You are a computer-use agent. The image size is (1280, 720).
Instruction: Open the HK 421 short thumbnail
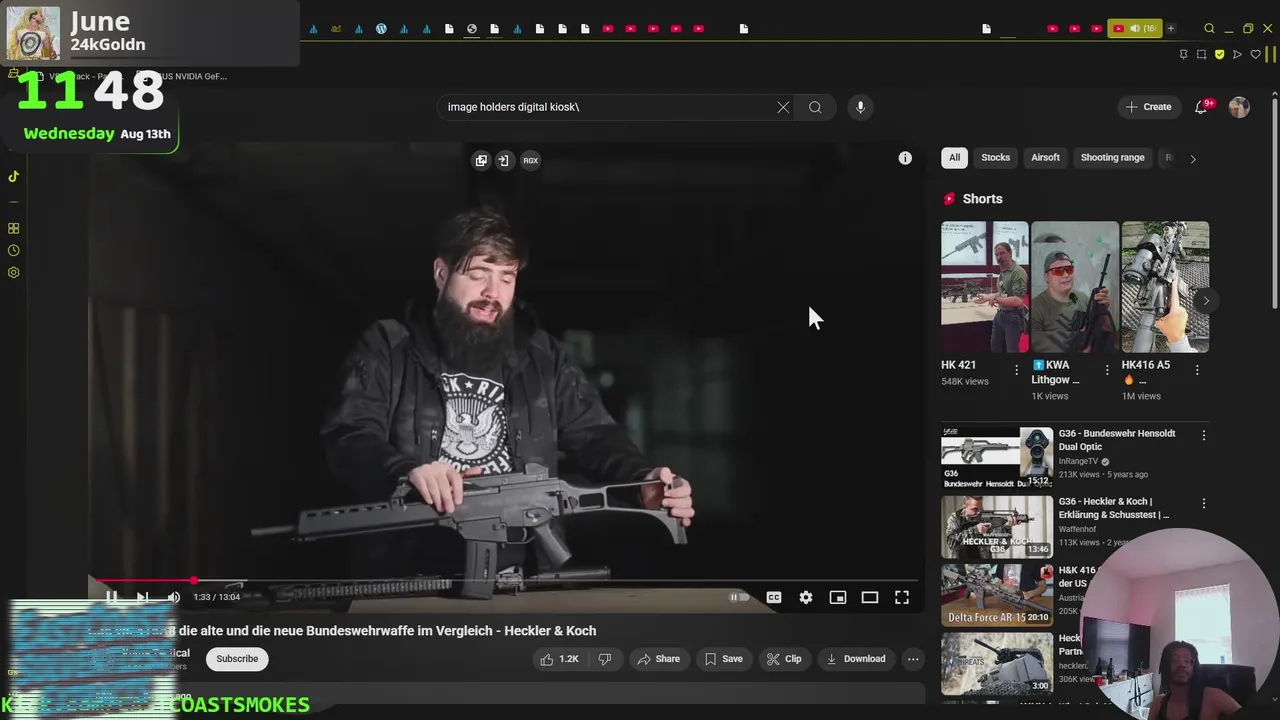click(984, 287)
